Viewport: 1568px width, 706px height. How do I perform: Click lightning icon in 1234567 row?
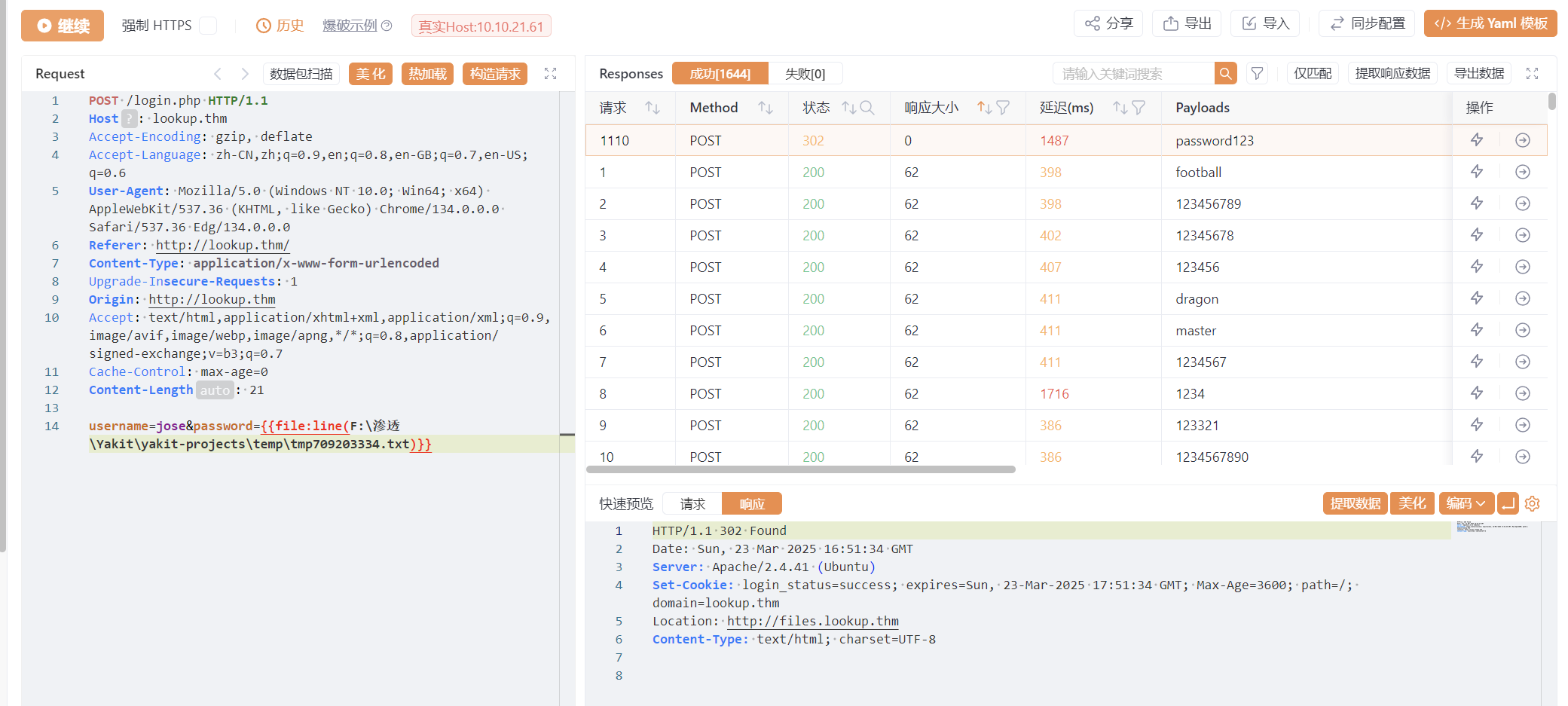pos(1477,362)
